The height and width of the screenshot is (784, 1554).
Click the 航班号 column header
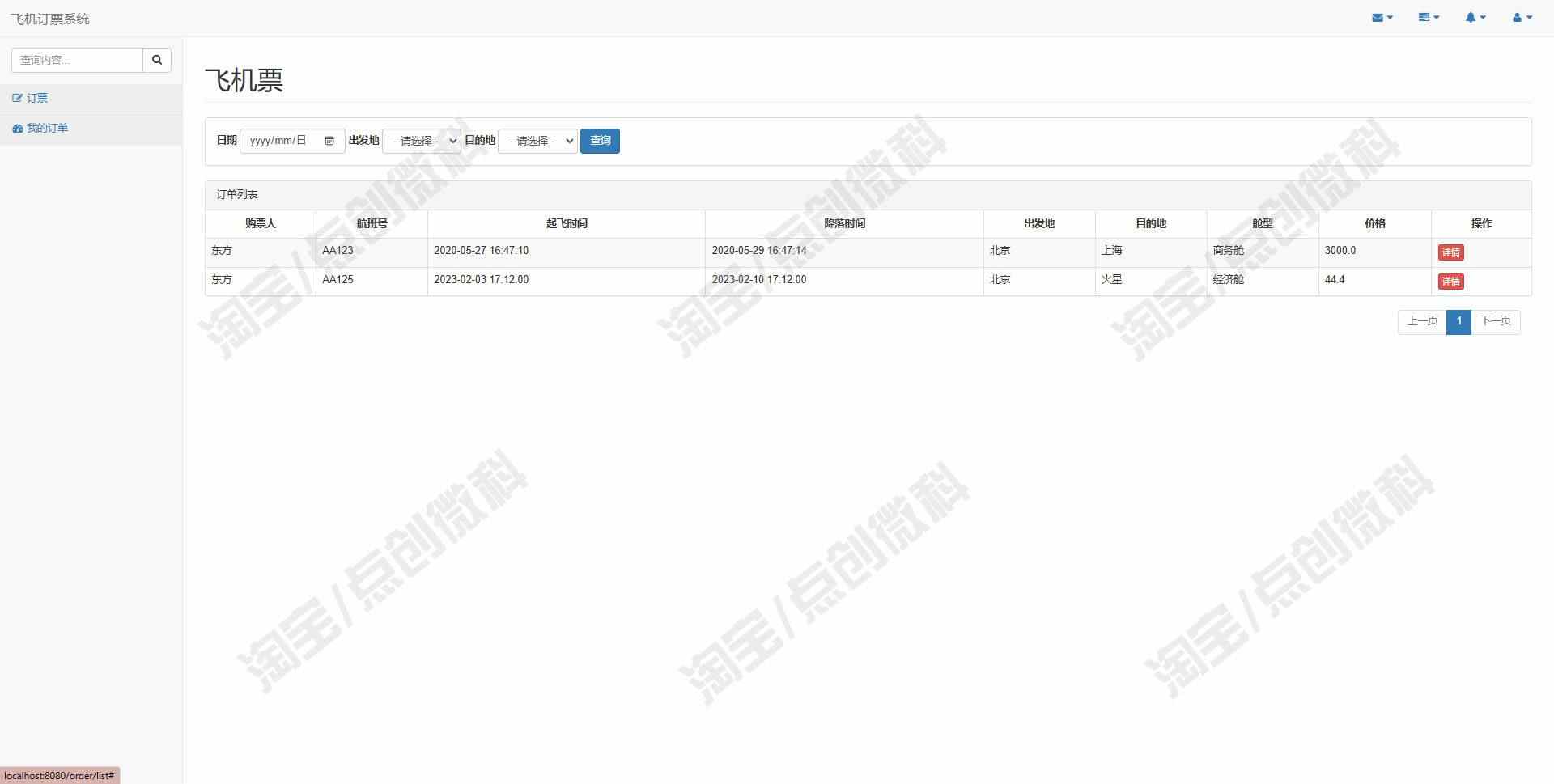click(x=372, y=223)
